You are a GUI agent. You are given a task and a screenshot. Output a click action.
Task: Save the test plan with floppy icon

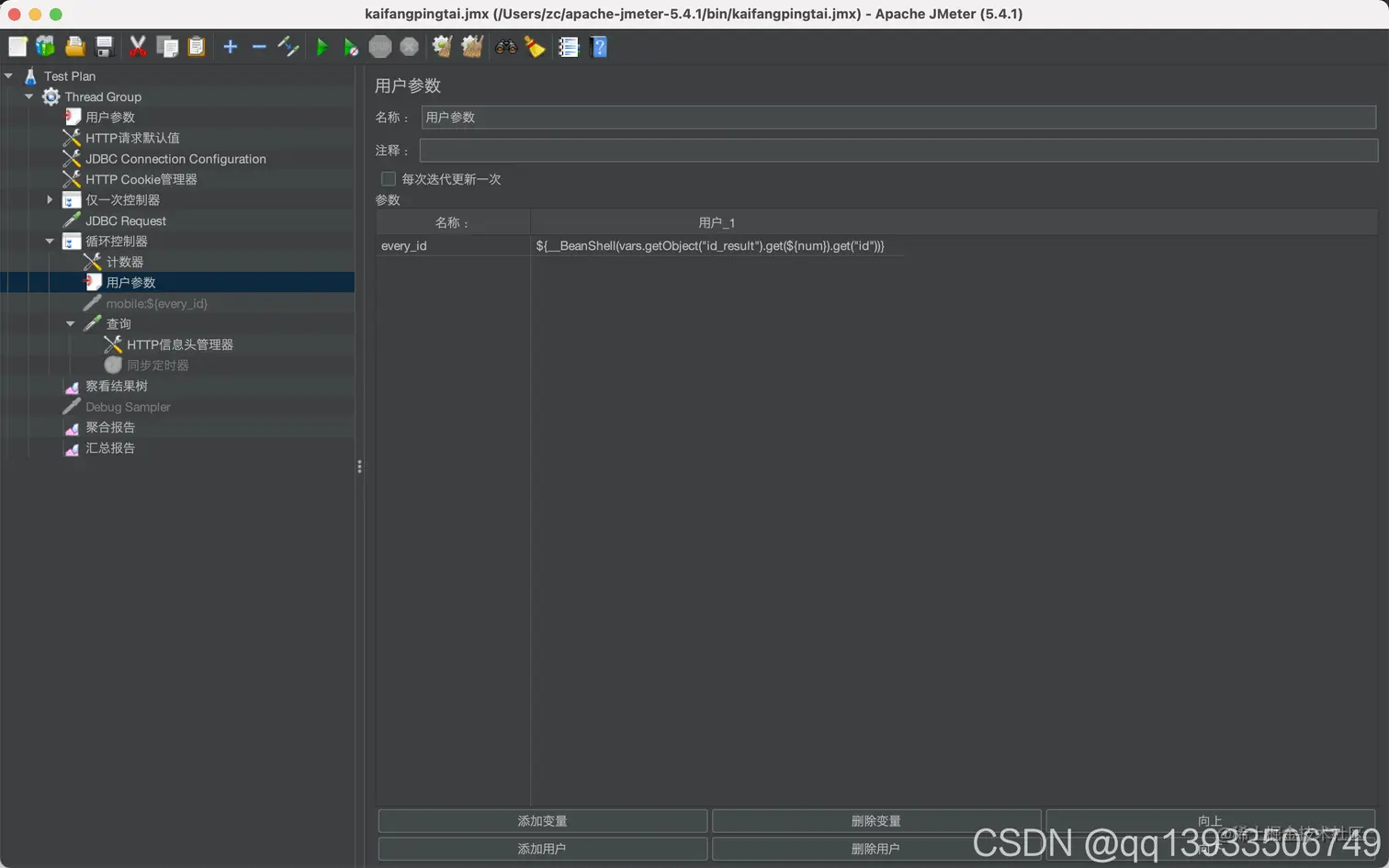[x=104, y=47]
